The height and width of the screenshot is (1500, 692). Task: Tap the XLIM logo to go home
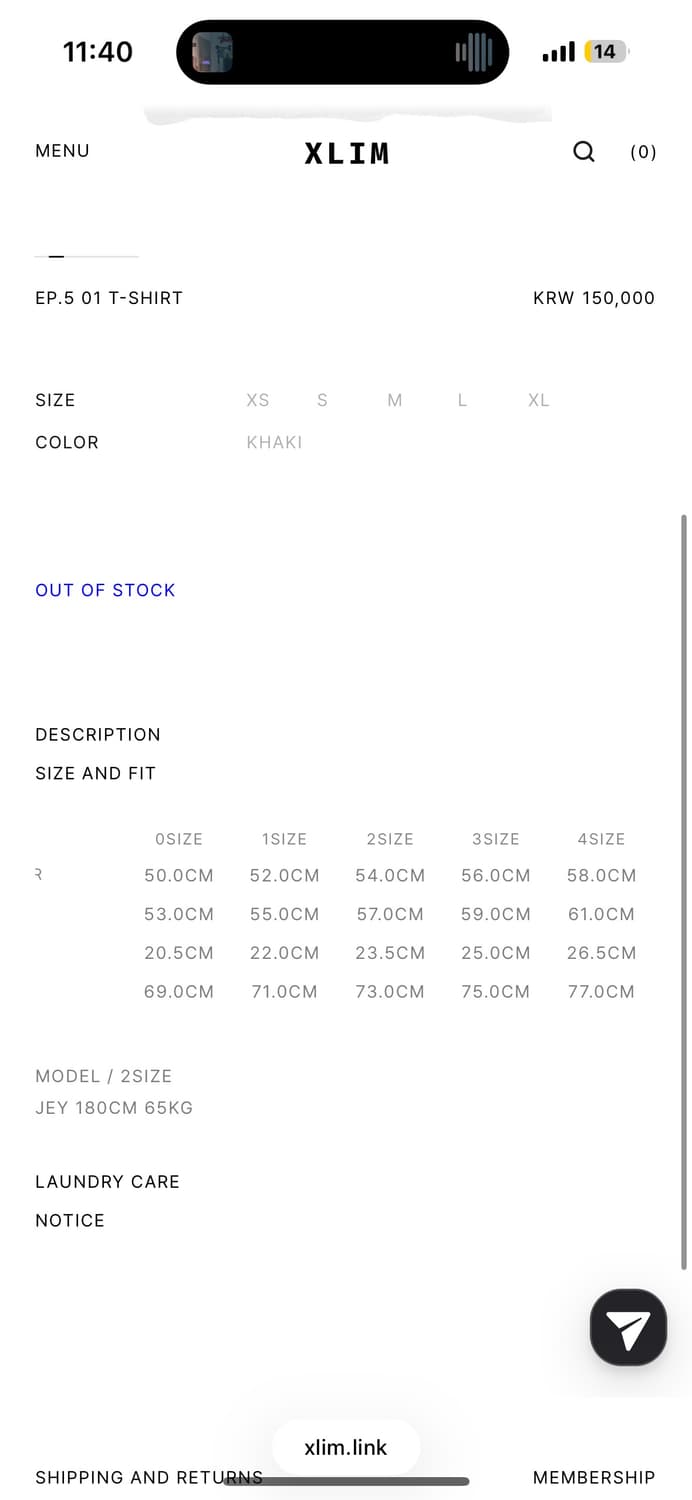click(347, 153)
